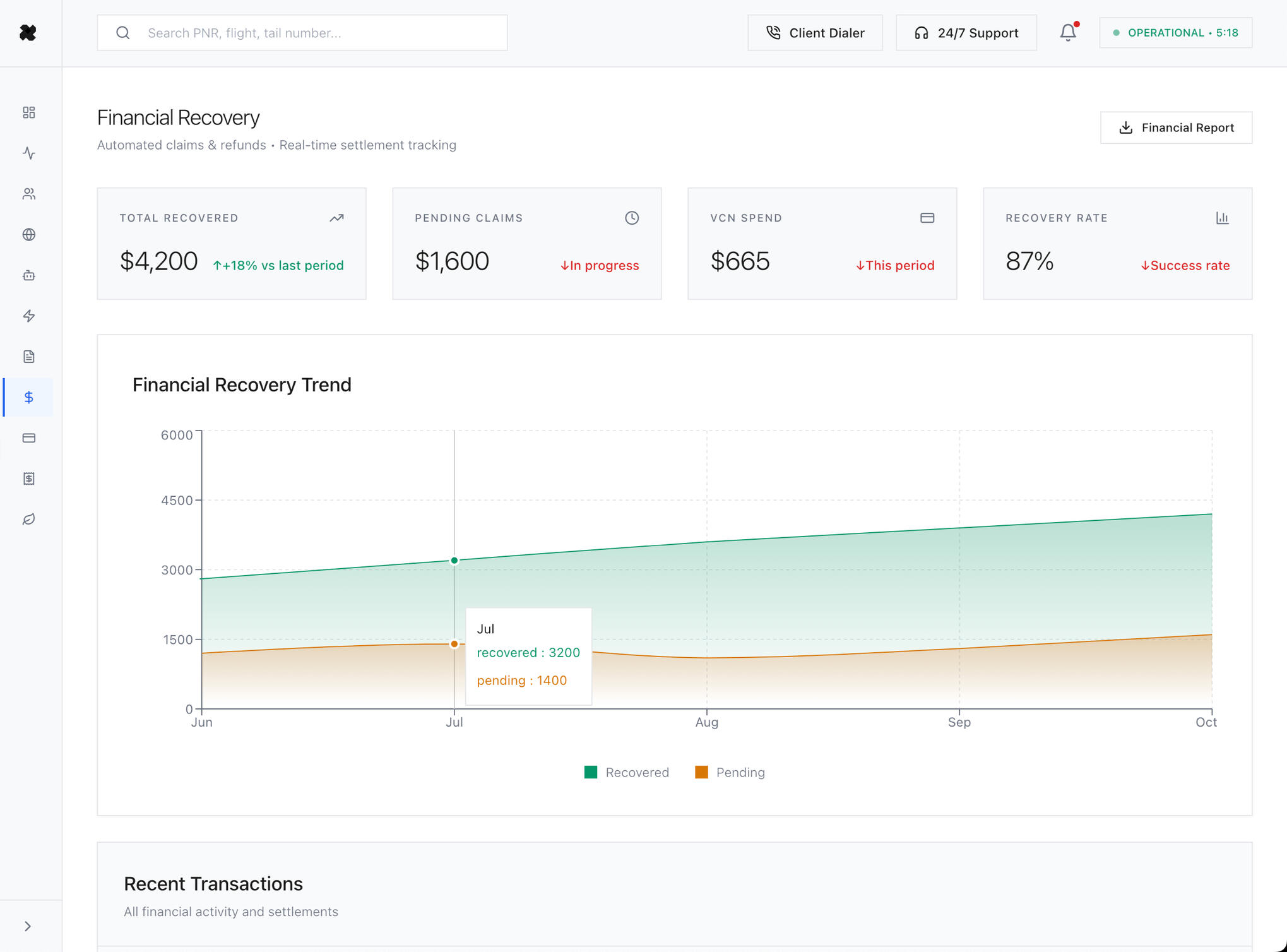Open the notifications bell
This screenshot has height=952, width=1287.
click(1067, 33)
